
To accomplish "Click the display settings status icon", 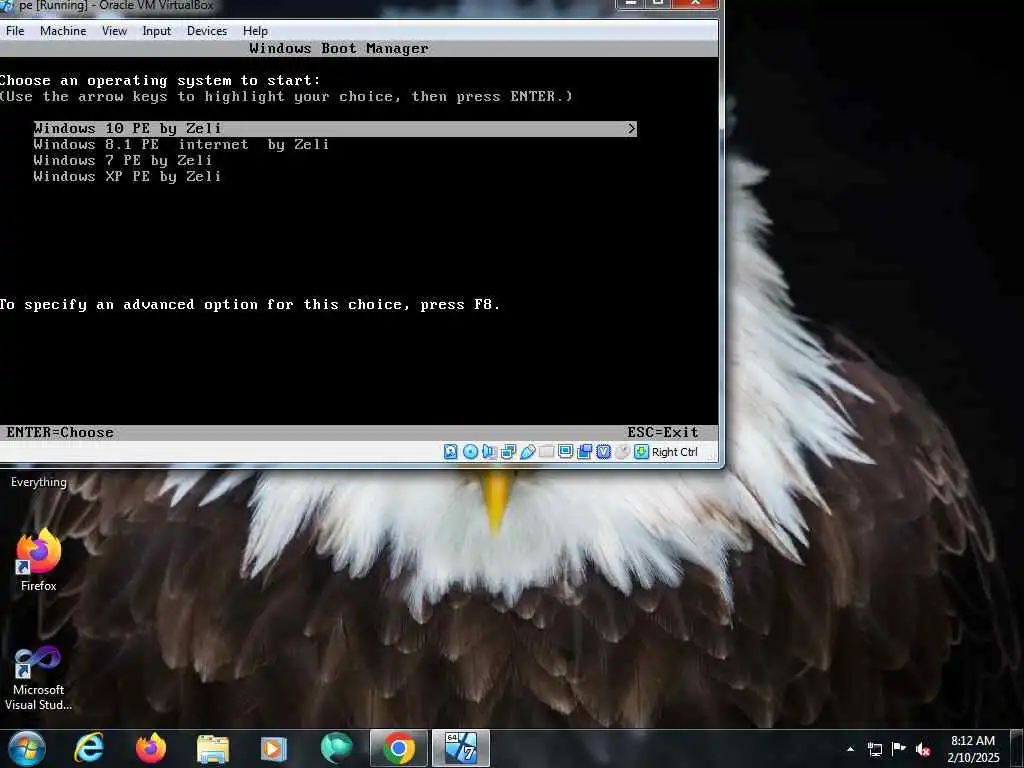I will (x=566, y=452).
